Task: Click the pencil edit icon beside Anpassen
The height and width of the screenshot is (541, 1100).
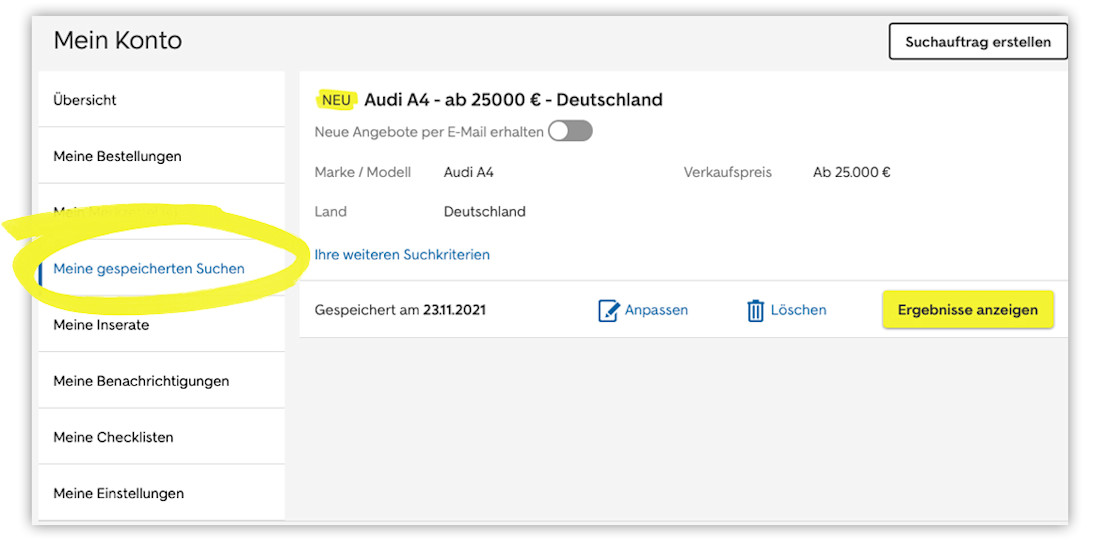Action: point(608,310)
